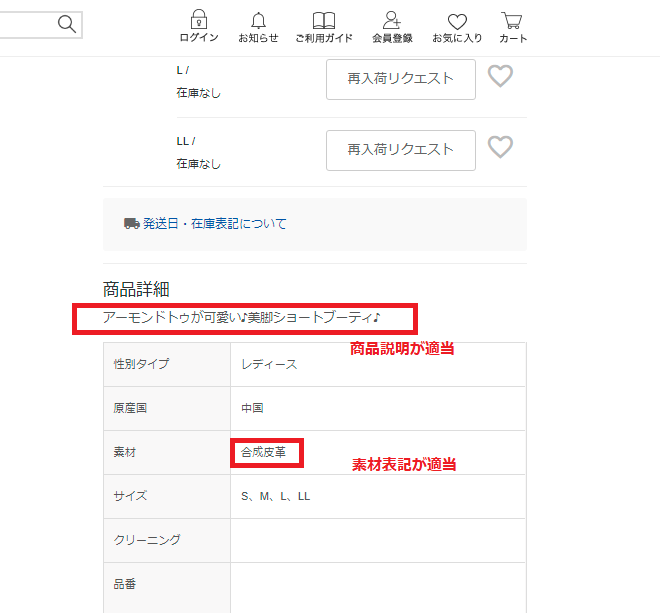Select the 在庫なし text under LL
The height and width of the screenshot is (613, 660).
[x=198, y=164]
